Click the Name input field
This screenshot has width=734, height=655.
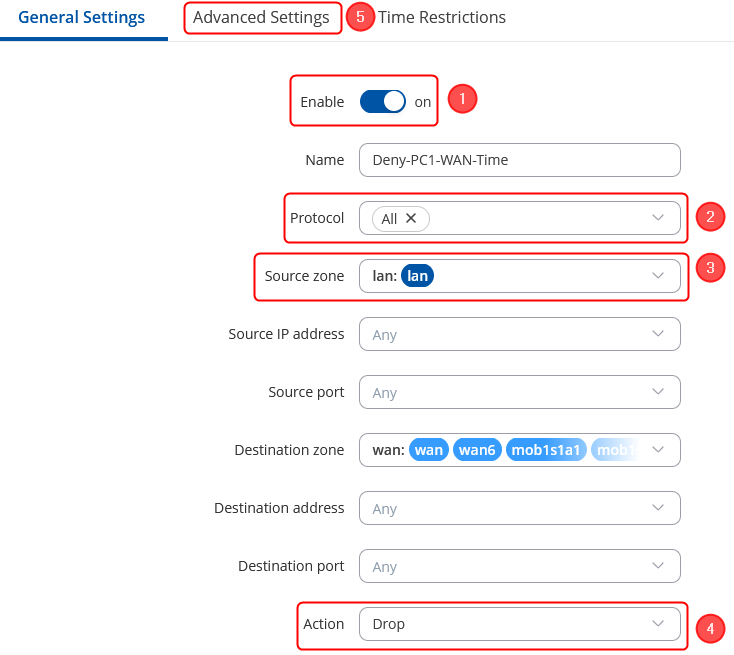[x=519, y=160]
